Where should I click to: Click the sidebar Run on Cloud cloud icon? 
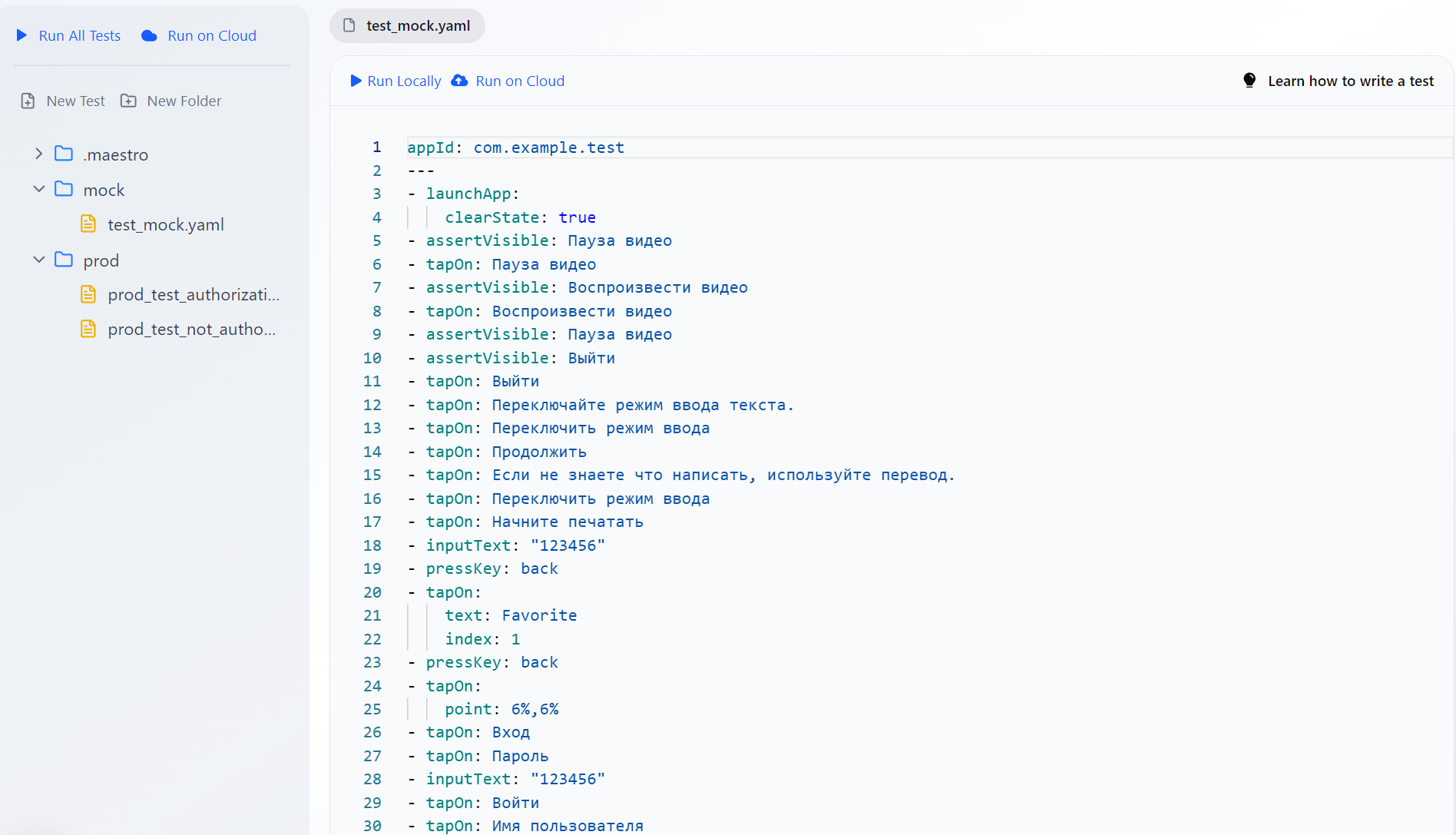pos(150,36)
